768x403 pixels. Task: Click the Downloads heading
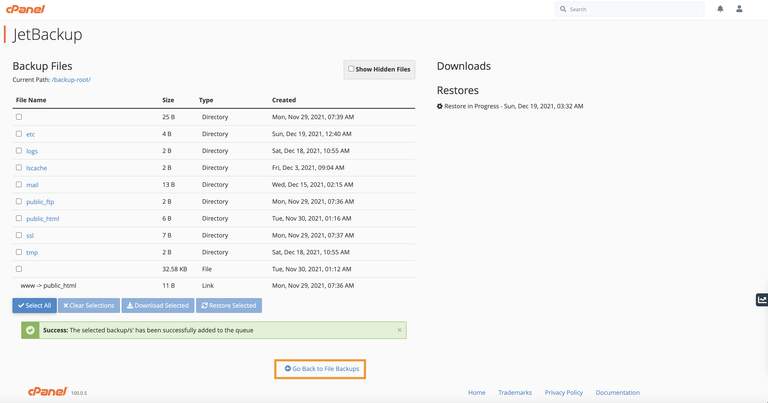(x=464, y=66)
